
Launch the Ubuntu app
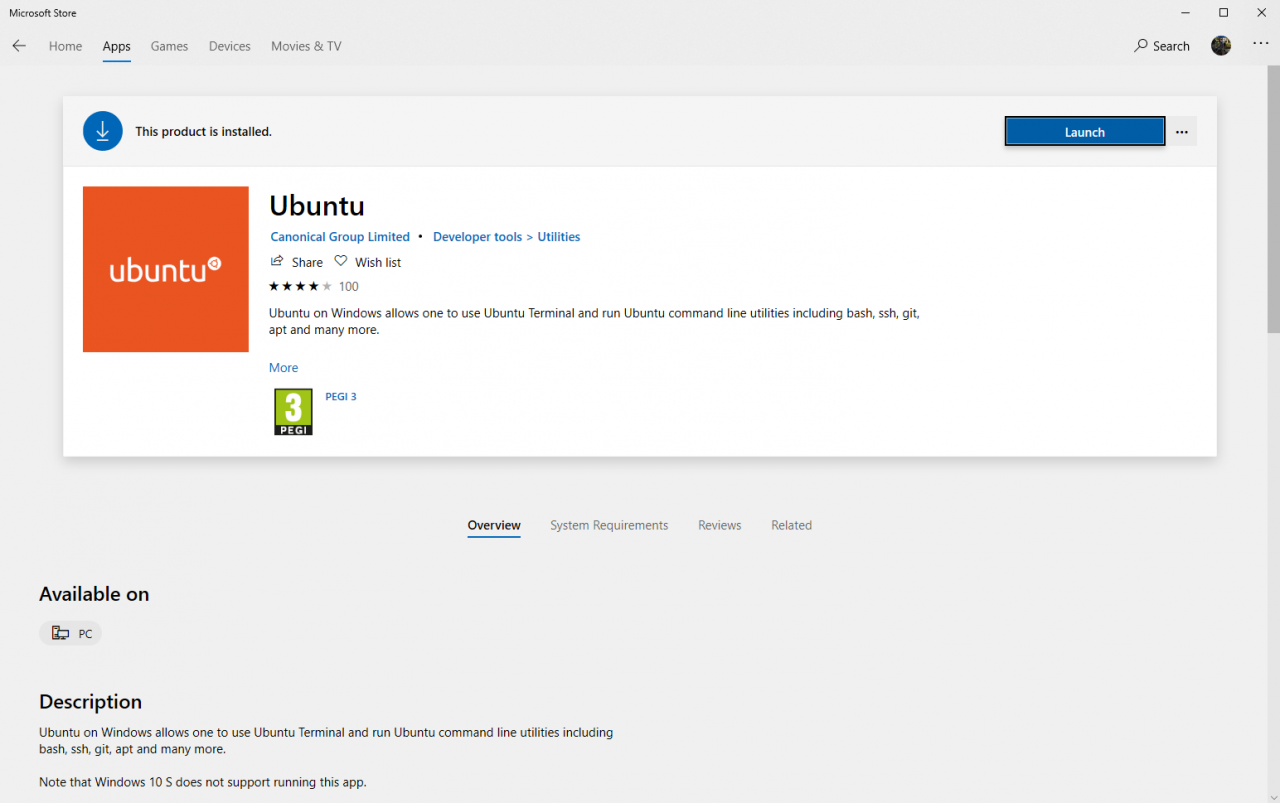coord(1085,132)
